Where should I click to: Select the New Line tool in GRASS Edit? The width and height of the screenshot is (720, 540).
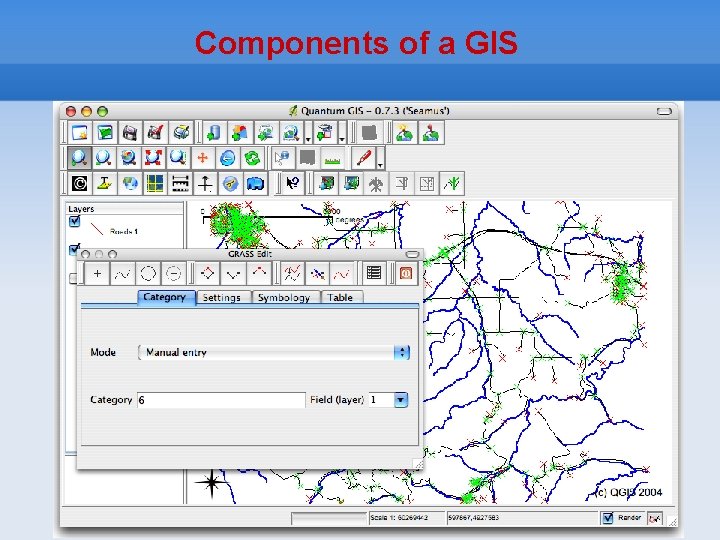click(x=122, y=273)
